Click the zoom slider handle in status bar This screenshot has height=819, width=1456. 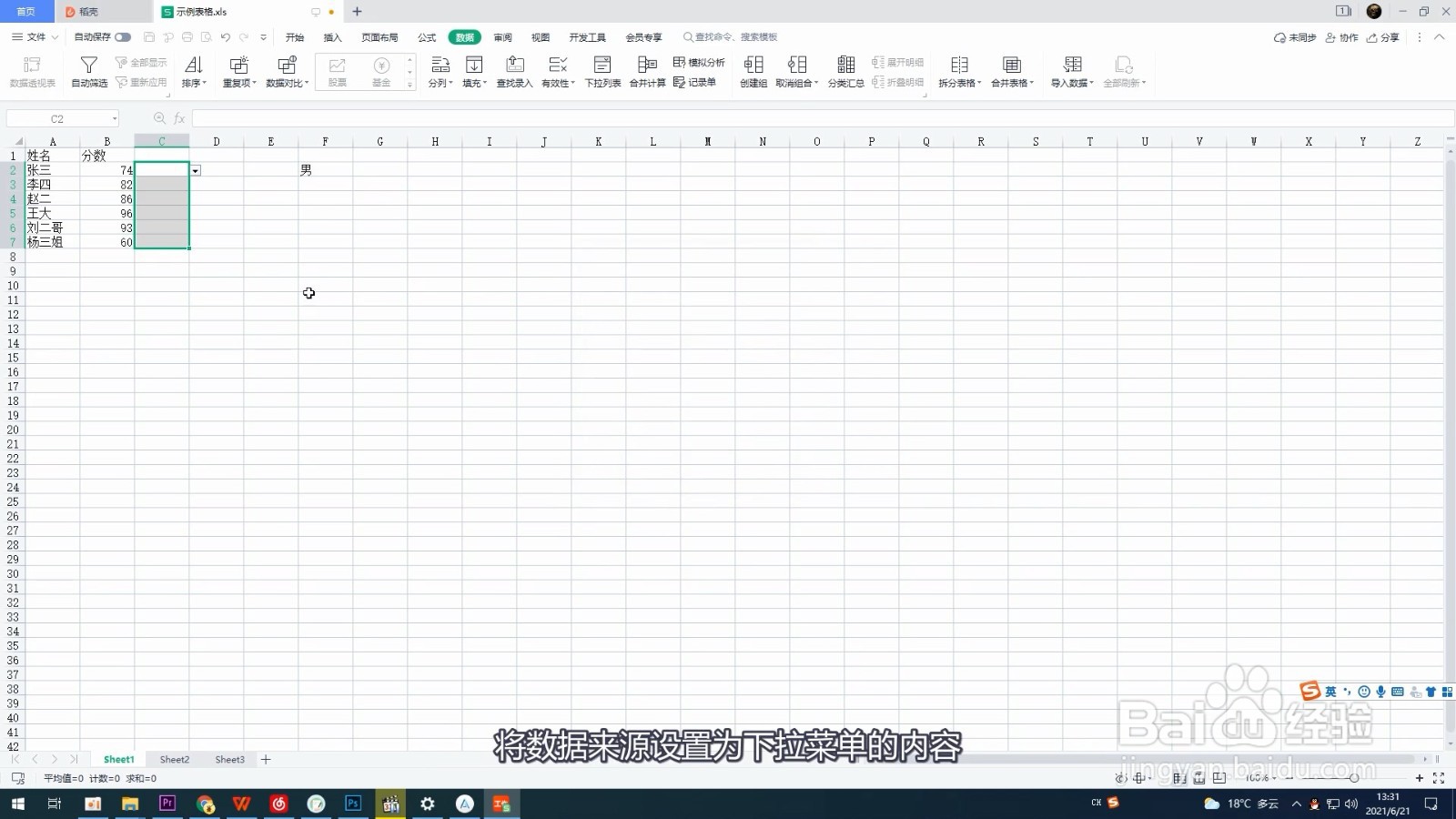1354,778
